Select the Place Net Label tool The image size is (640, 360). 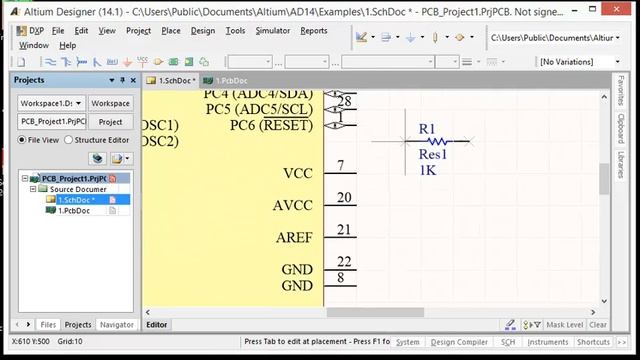point(112,62)
